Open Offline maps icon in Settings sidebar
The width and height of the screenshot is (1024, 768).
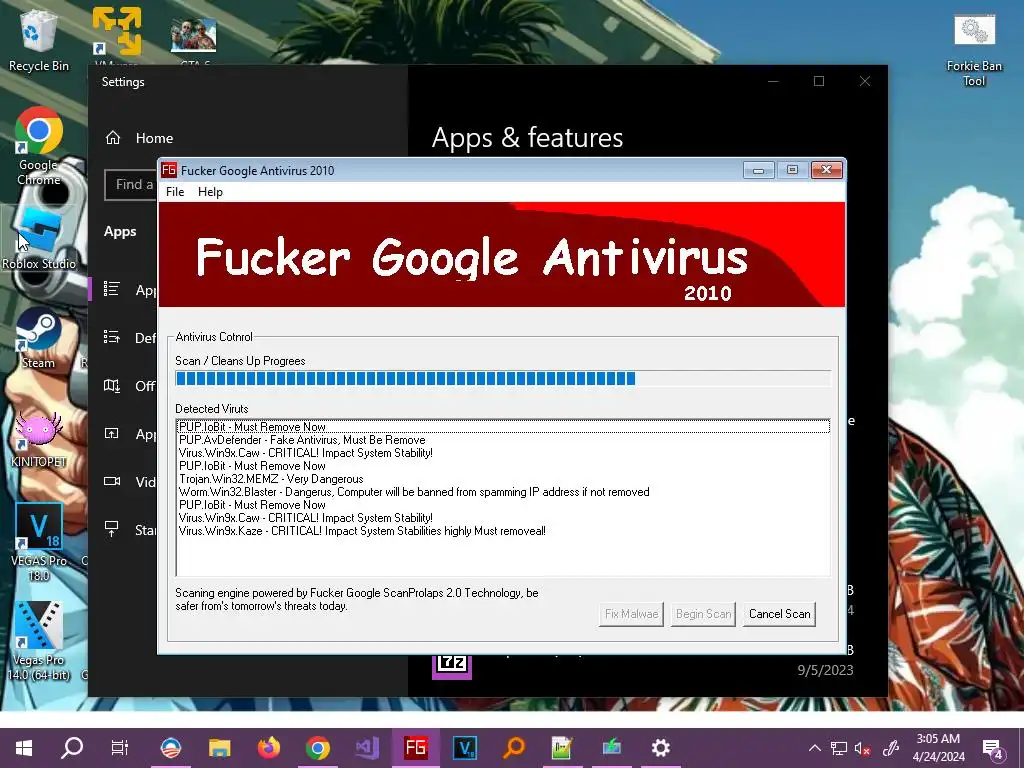pos(112,385)
